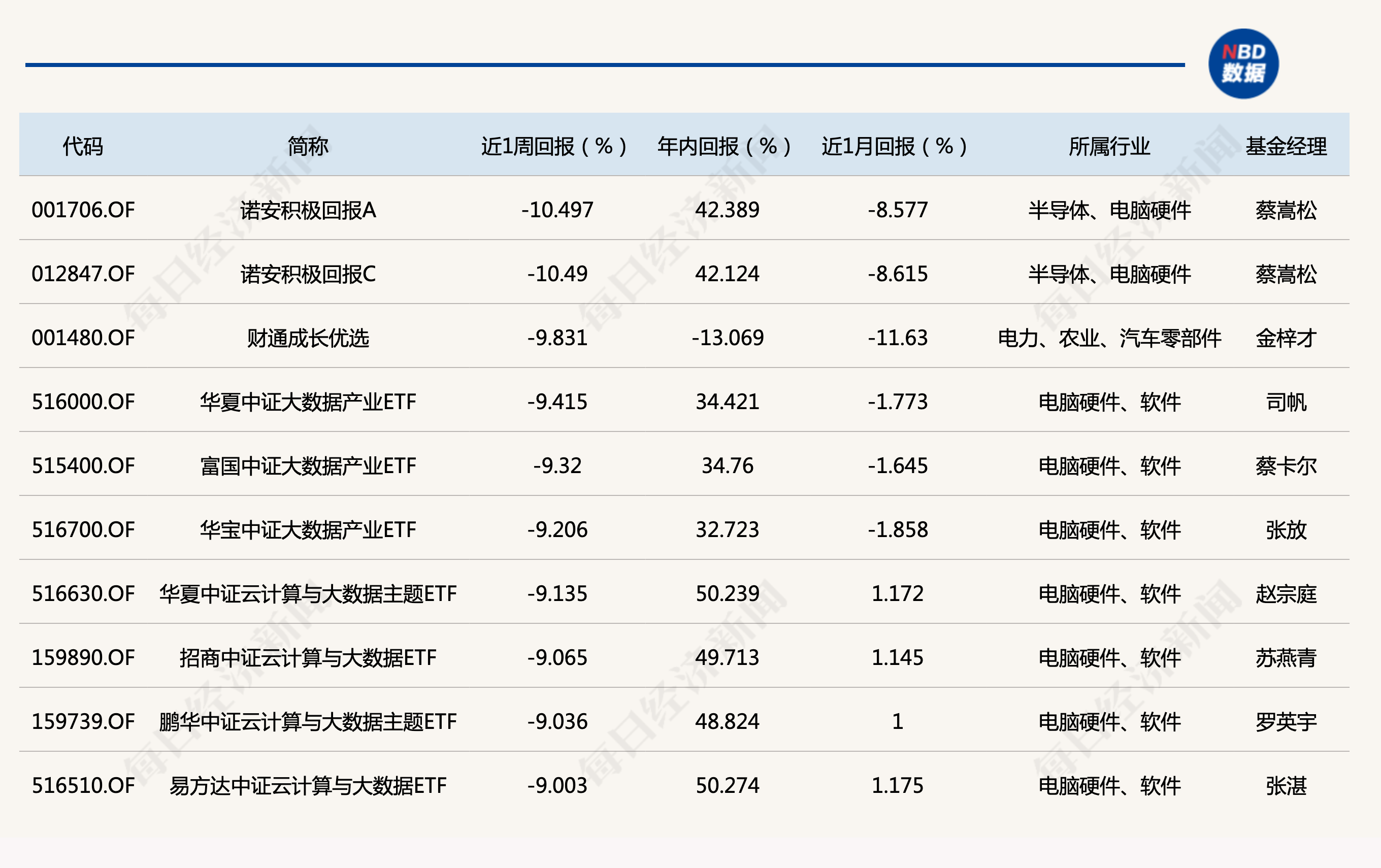Click the weekly return value -9.831

(x=557, y=338)
